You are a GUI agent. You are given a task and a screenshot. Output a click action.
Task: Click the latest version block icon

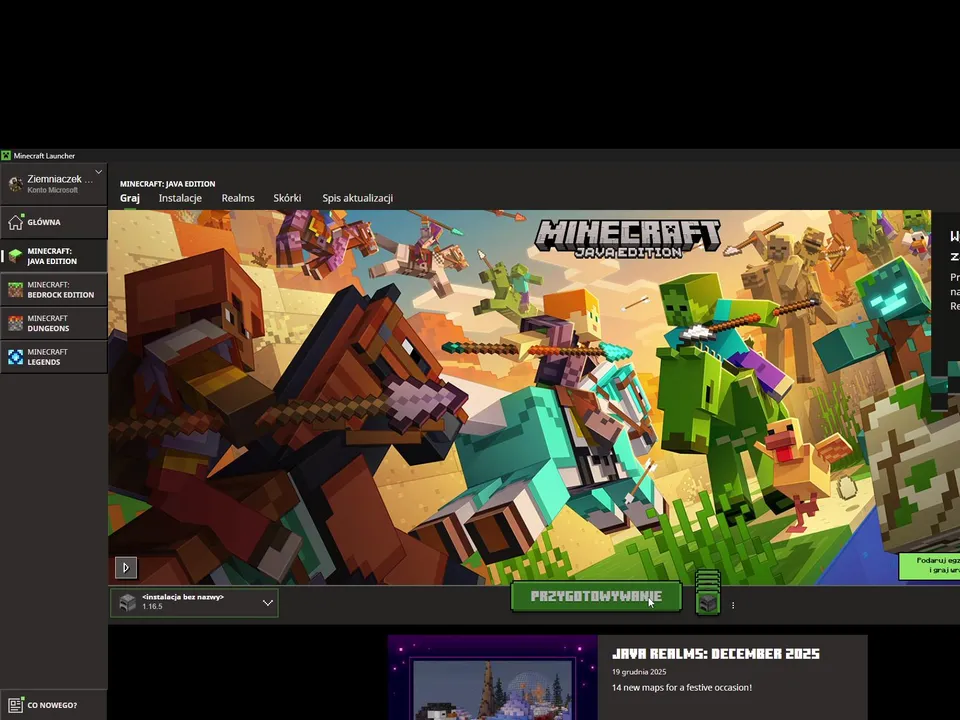pos(708,603)
